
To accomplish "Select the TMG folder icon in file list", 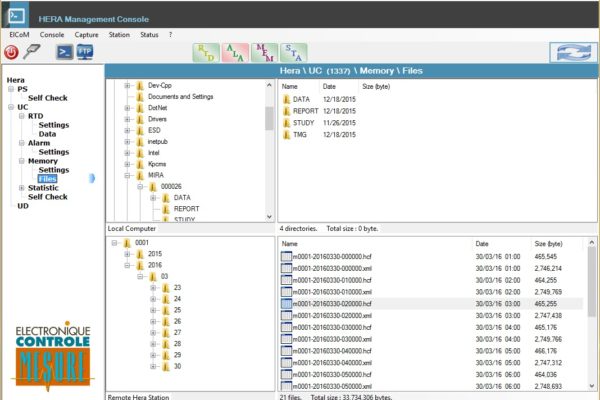I will coord(287,135).
